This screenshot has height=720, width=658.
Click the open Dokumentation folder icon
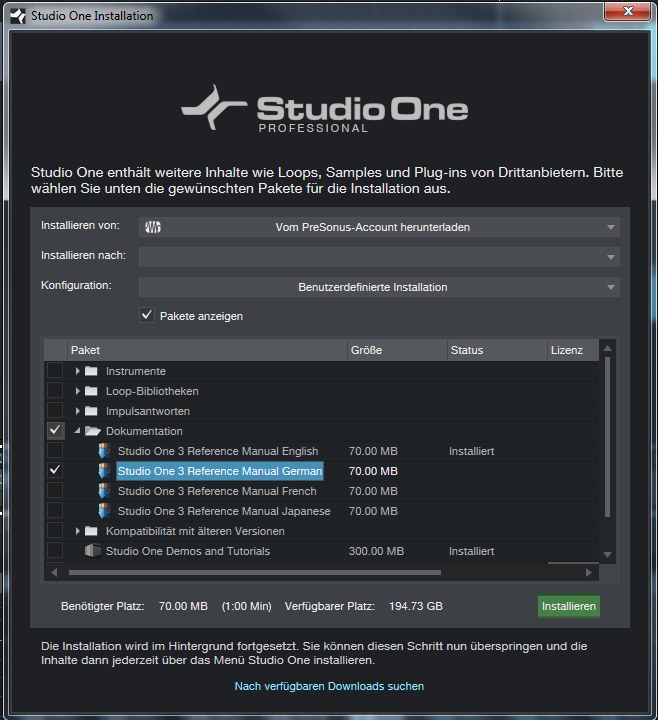93,431
